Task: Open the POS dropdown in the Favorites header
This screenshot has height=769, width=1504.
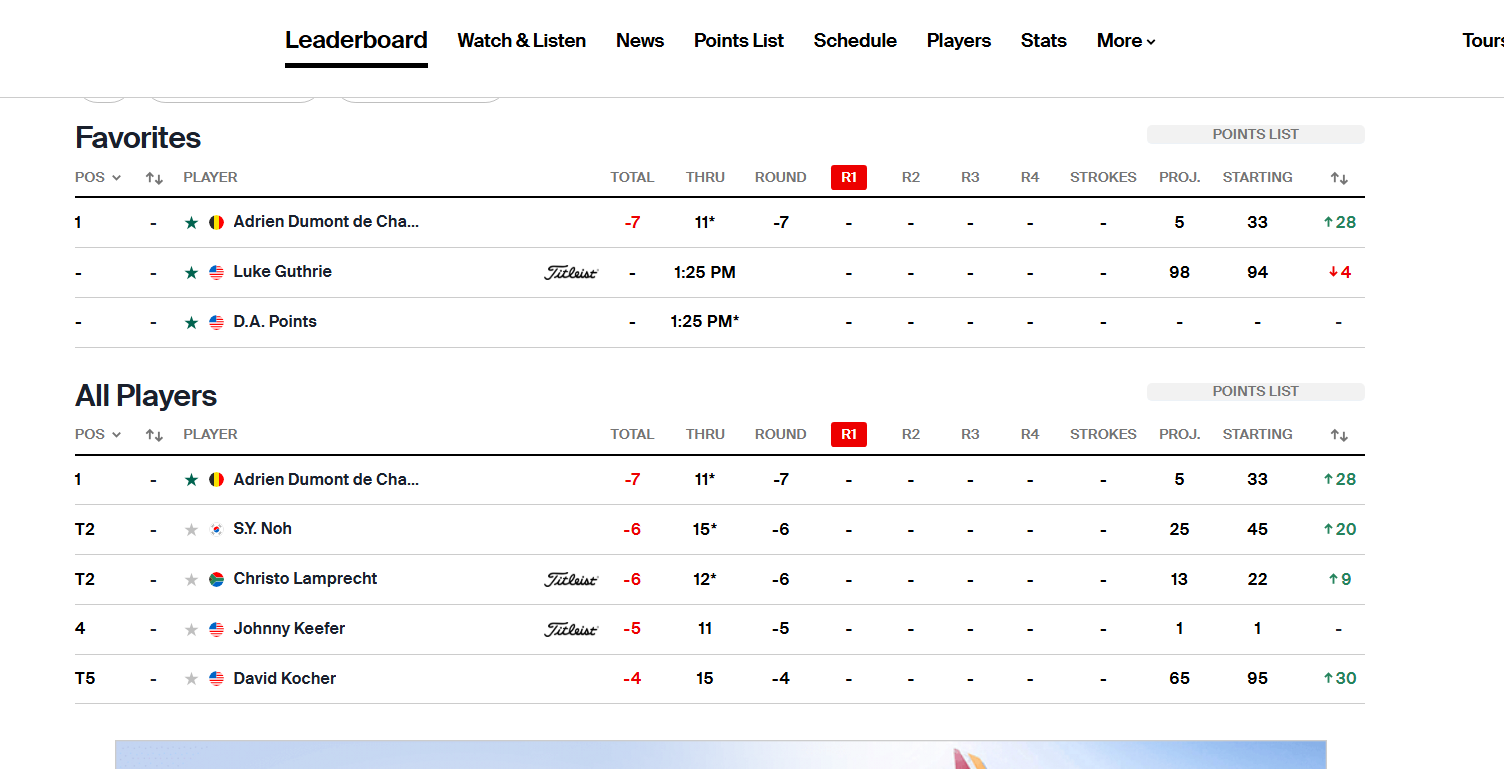Action: pyautogui.click(x=98, y=178)
